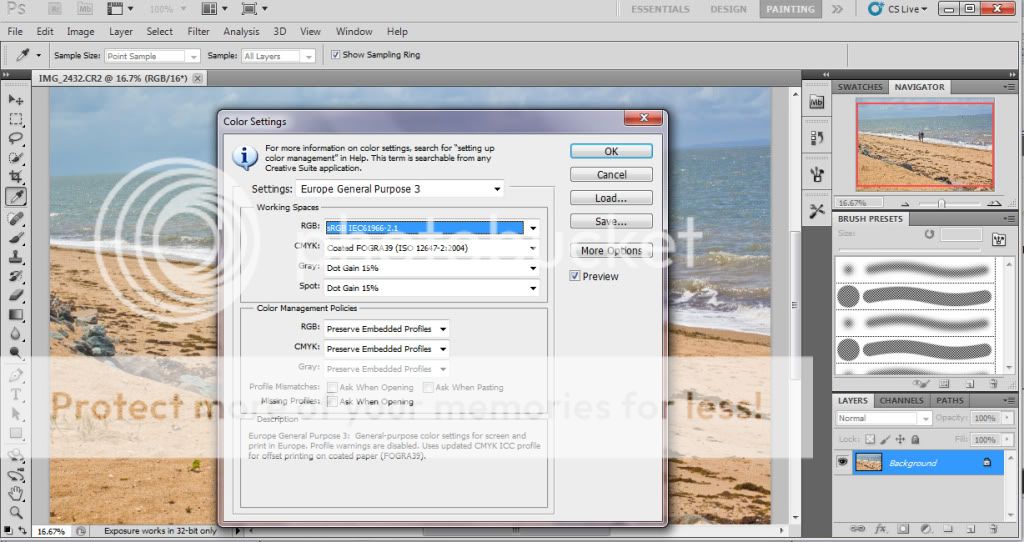Toggle the Preview checkbox
Viewport: 1024px width, 542px height.
(576, 276)
